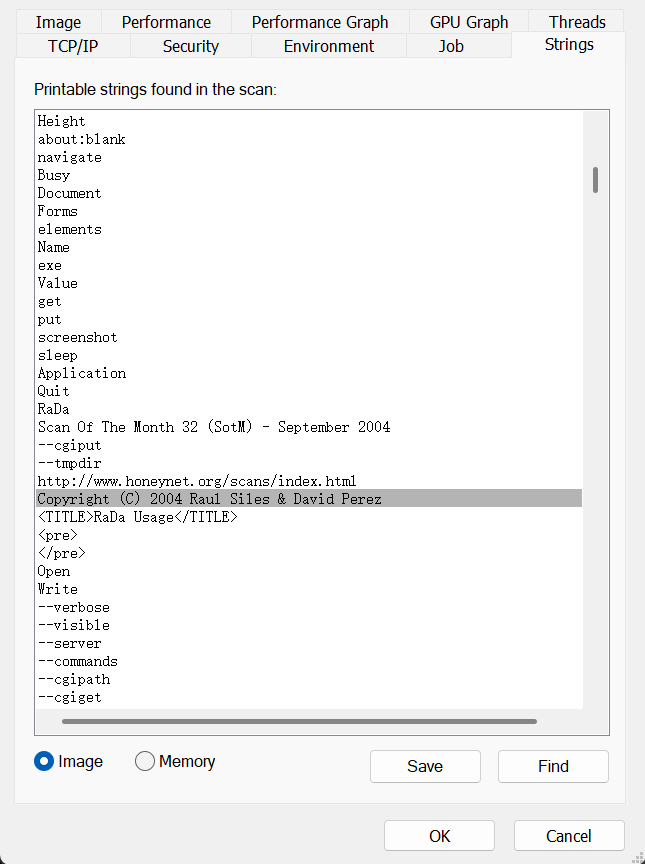Select the Strings tab

pos(569,44)
